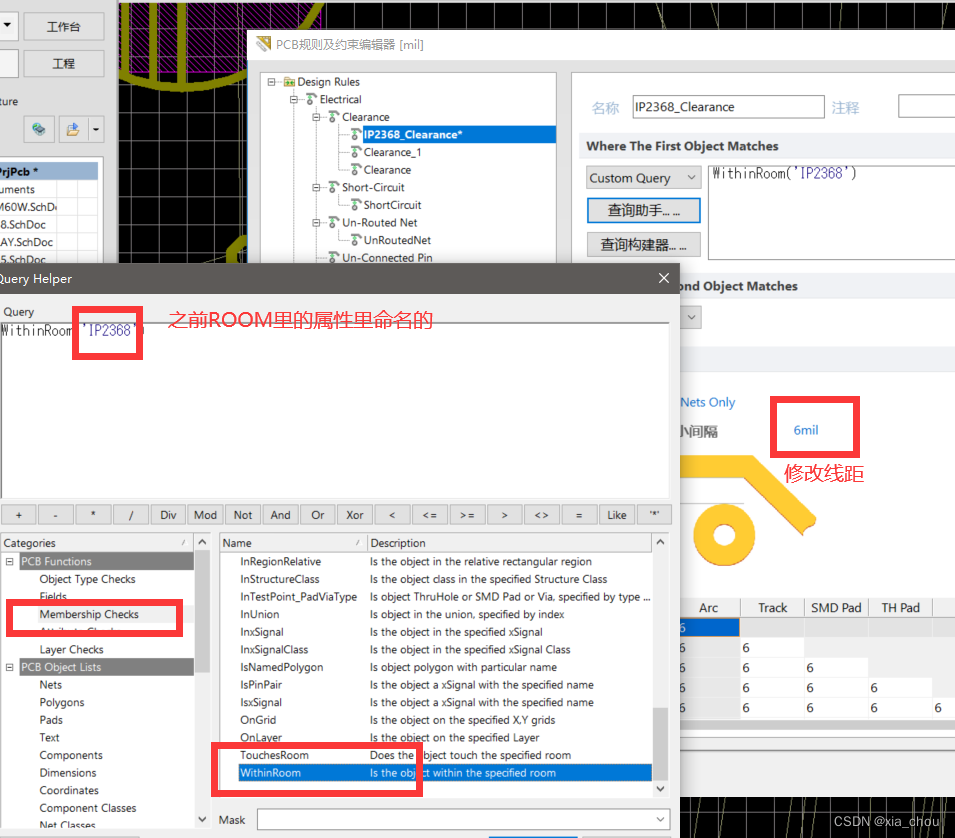Open the second object match dropdown arrow
The image size is (955, 838).
(691, 317)
